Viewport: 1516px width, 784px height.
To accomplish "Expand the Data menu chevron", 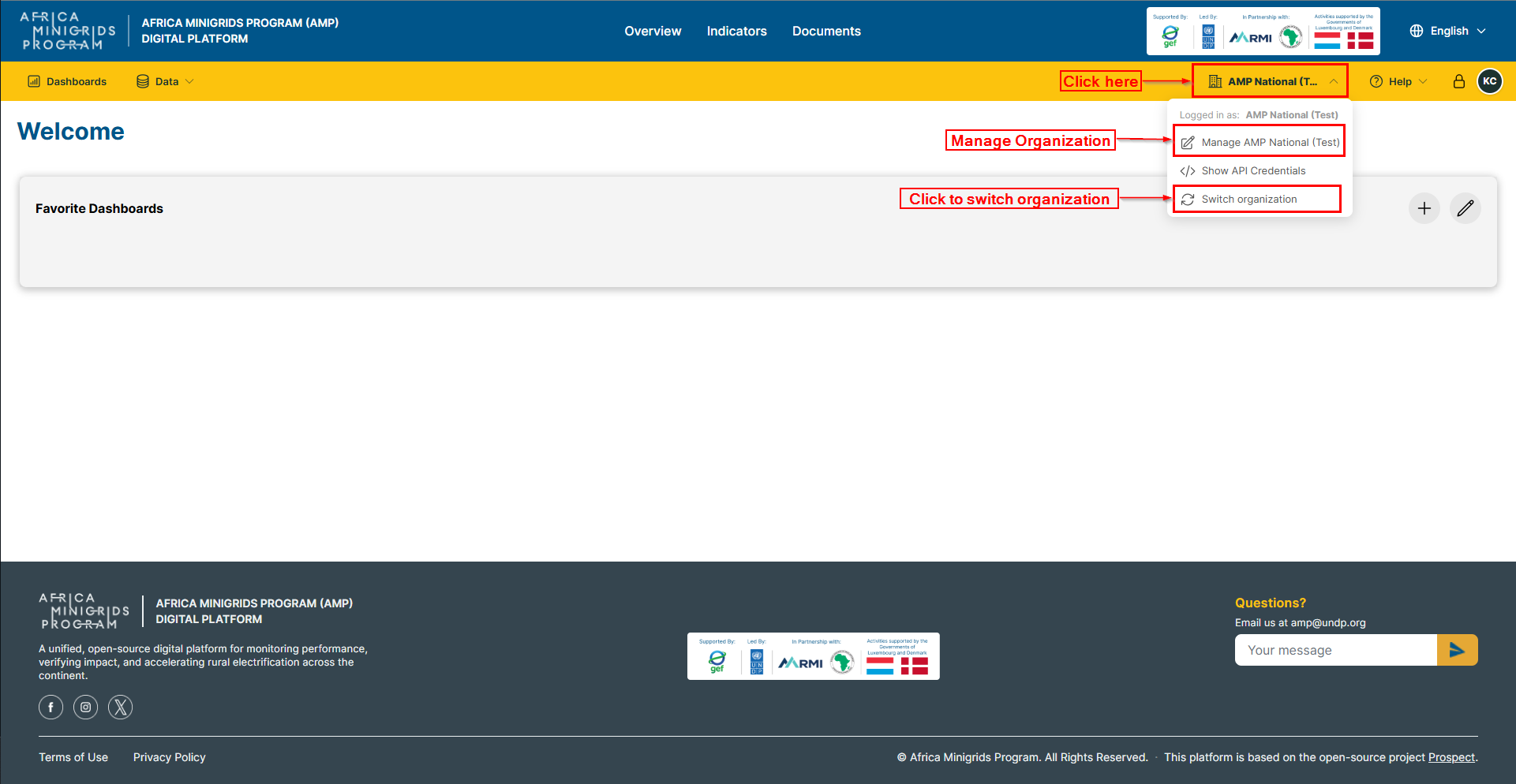I will click(189, 81).
